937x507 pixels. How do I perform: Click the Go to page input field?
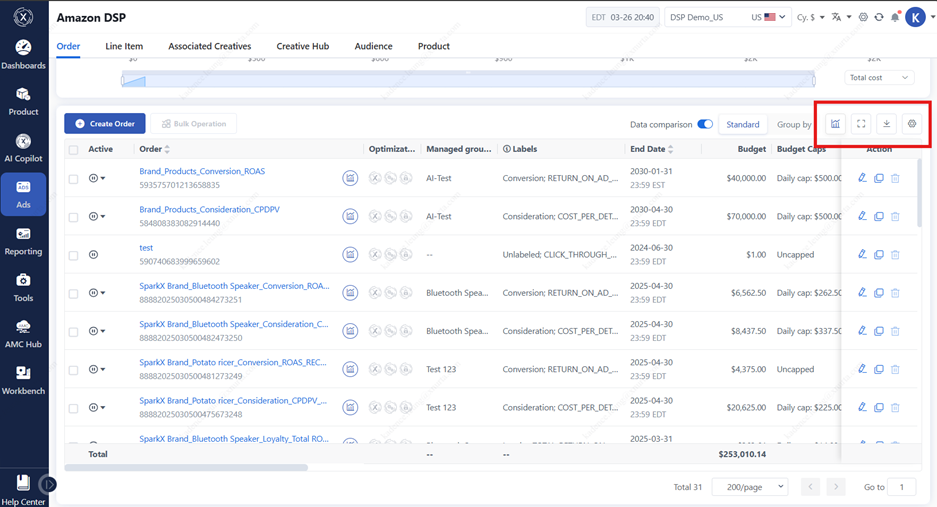(902, 487)
